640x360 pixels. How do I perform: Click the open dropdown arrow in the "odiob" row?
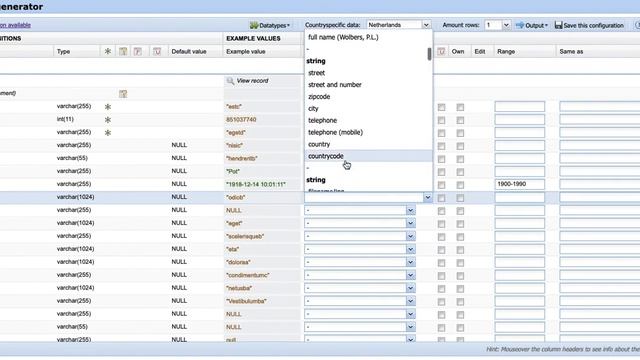click(427, 198)
